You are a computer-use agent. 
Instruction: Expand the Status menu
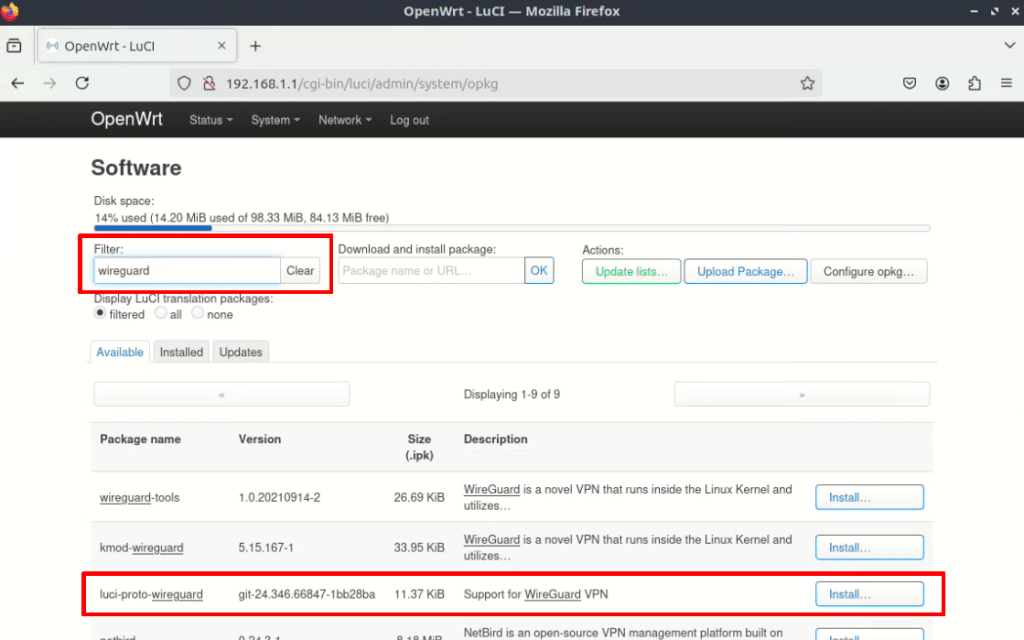pos(210,120)
